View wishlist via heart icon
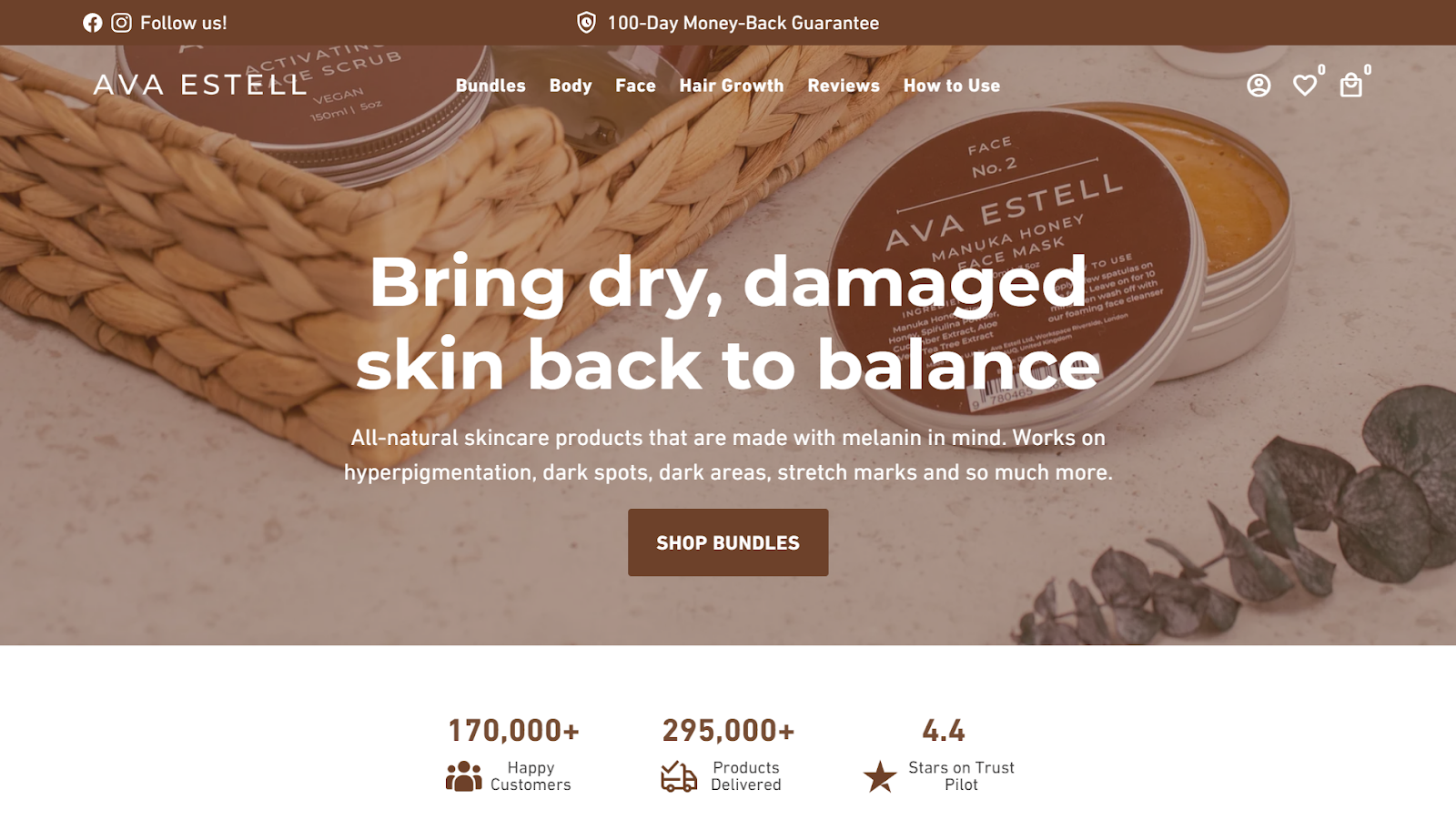The image size is (1456, 830). tap(1305, 86)
